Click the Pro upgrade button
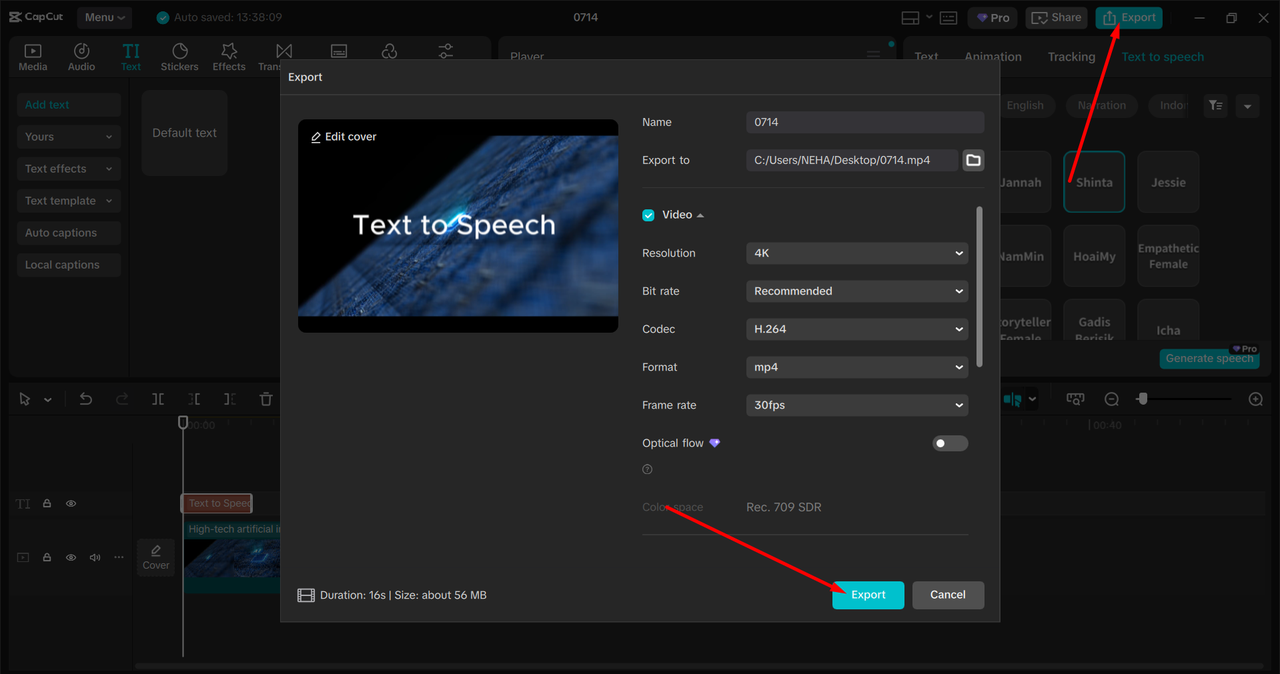 pos(993,18)
